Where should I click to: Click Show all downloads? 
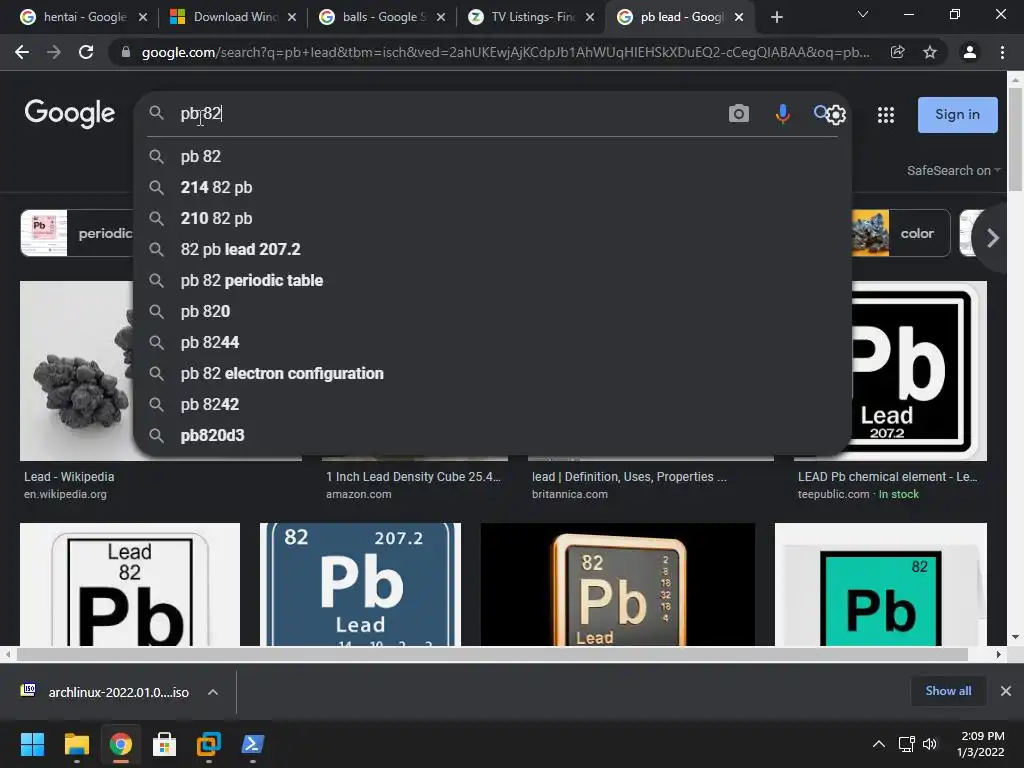click(948, 691)
